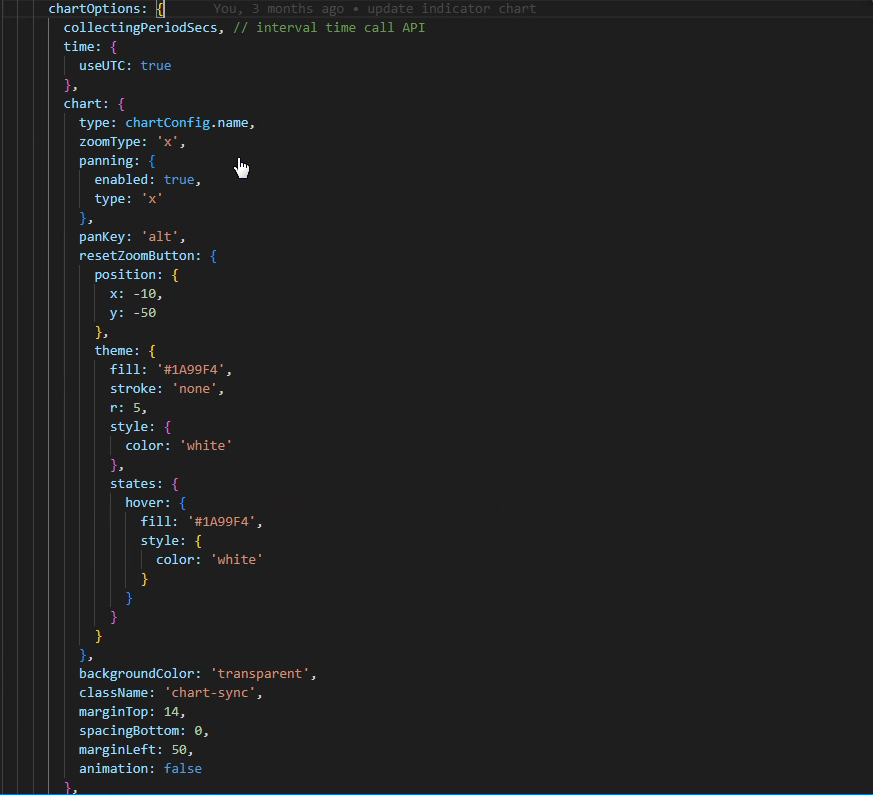This screenshot has height=795, width=873.
Task: Click the zoomType property
Action: click(x=109, y=141)
